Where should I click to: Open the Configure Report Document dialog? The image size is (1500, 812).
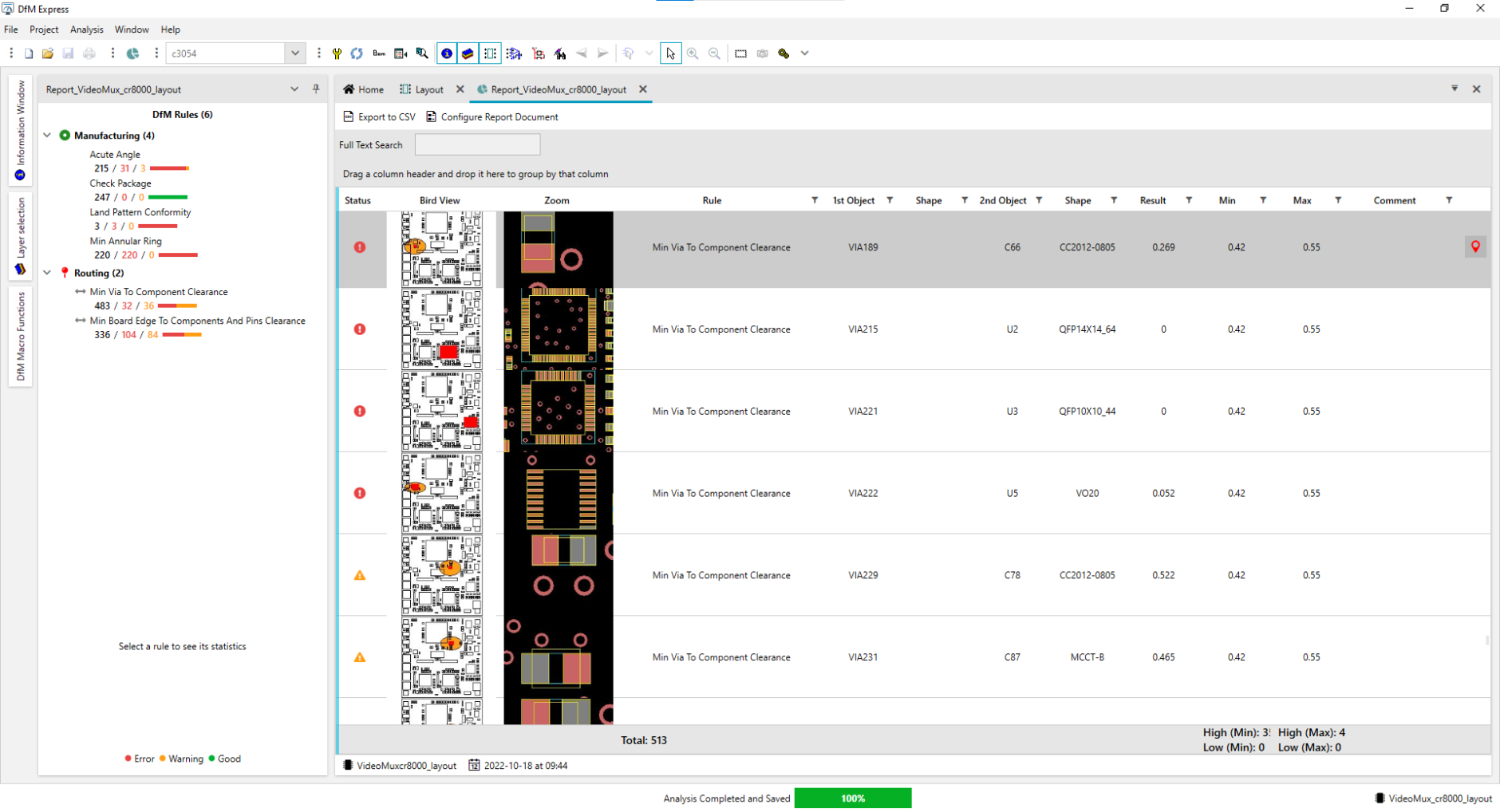[x=499, y=116]
